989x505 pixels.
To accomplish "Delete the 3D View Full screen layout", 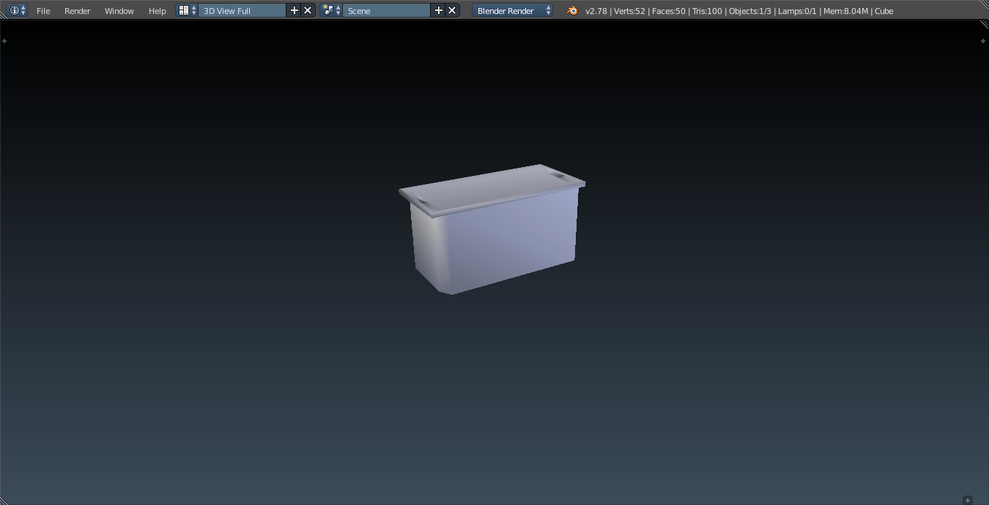I will click(x=308, y=10).
